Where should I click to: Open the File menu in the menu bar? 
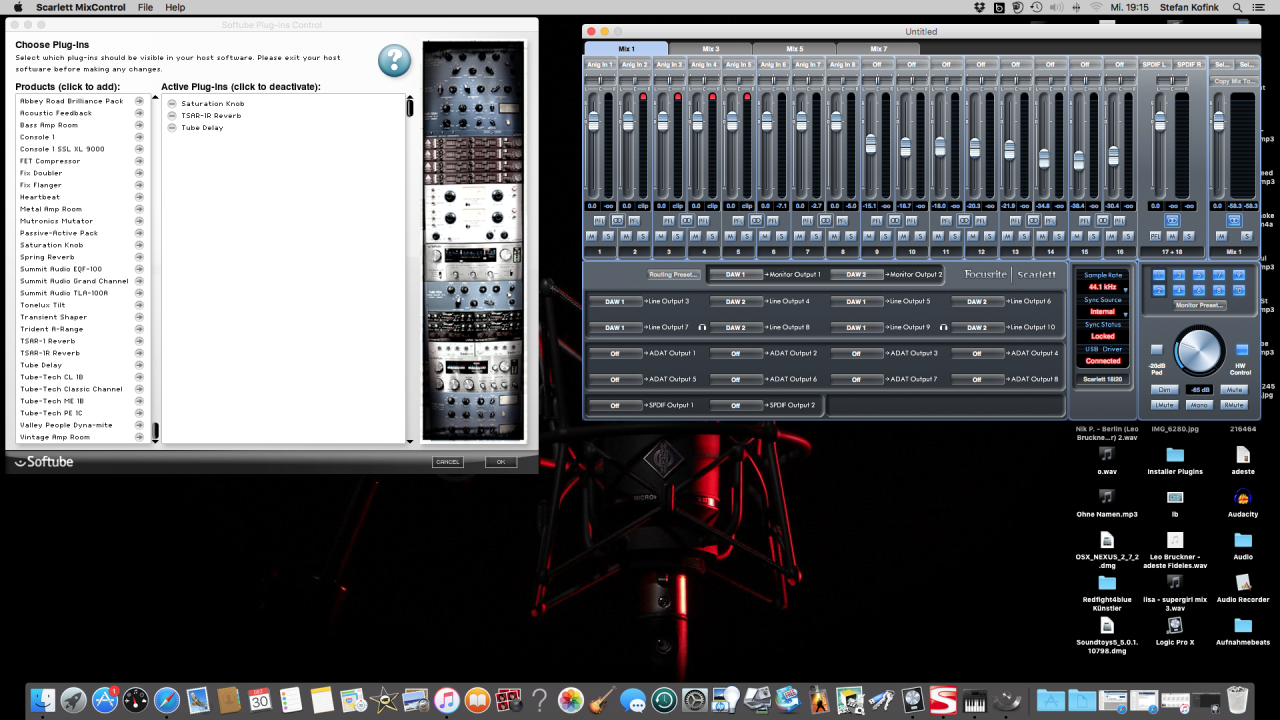click(x=145, y=7)
